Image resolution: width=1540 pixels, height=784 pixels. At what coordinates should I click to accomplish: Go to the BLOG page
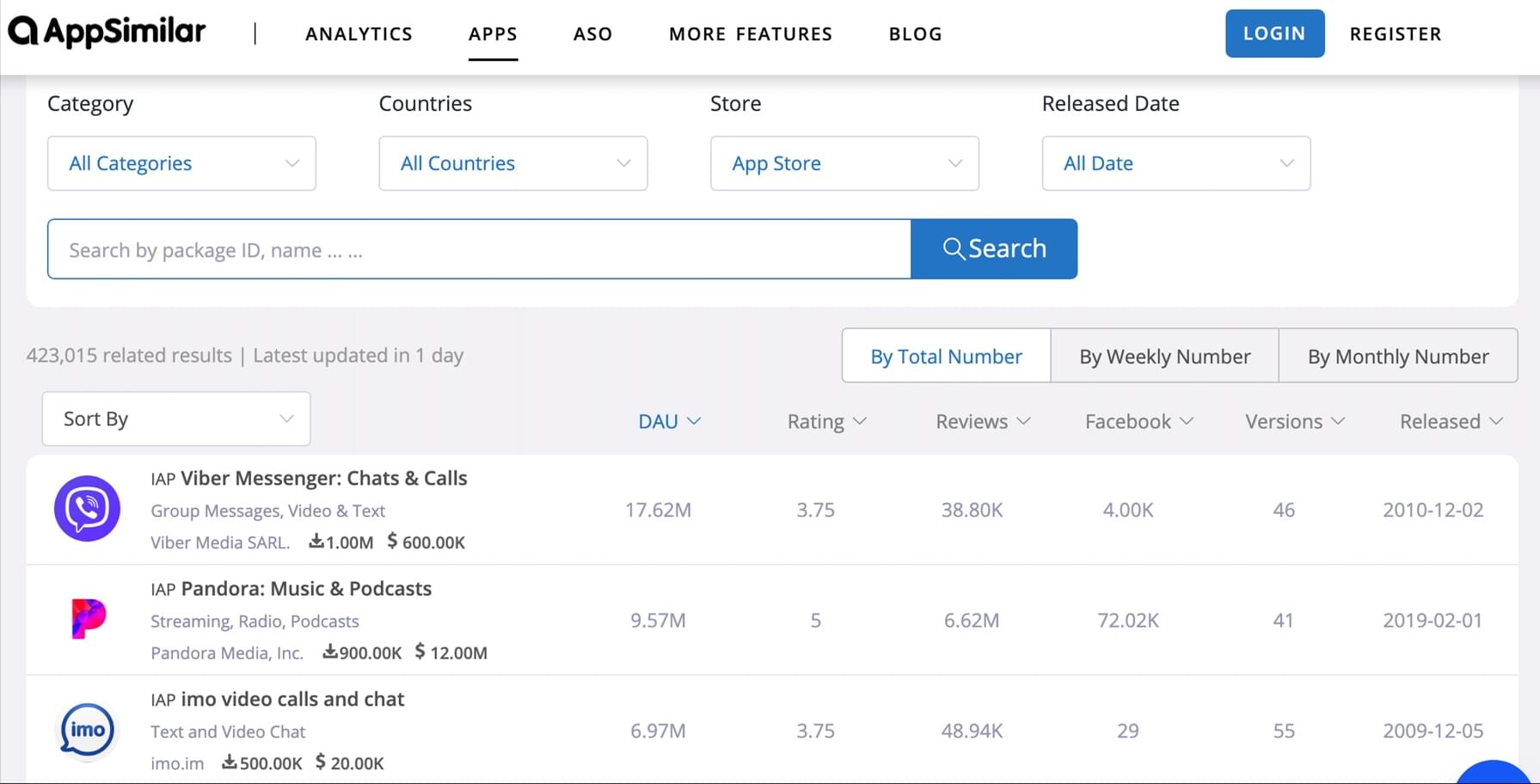pyautogui.click(x=916, y=34)
